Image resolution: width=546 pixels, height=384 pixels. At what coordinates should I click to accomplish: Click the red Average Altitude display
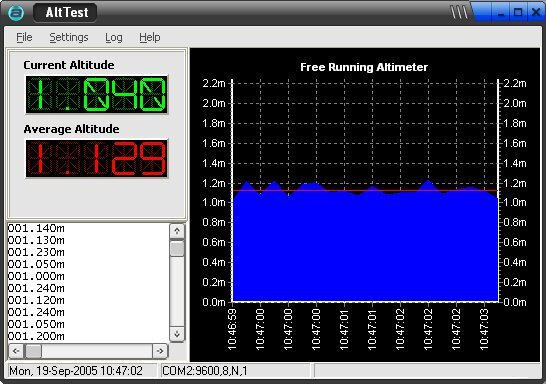tap(97, 159)
